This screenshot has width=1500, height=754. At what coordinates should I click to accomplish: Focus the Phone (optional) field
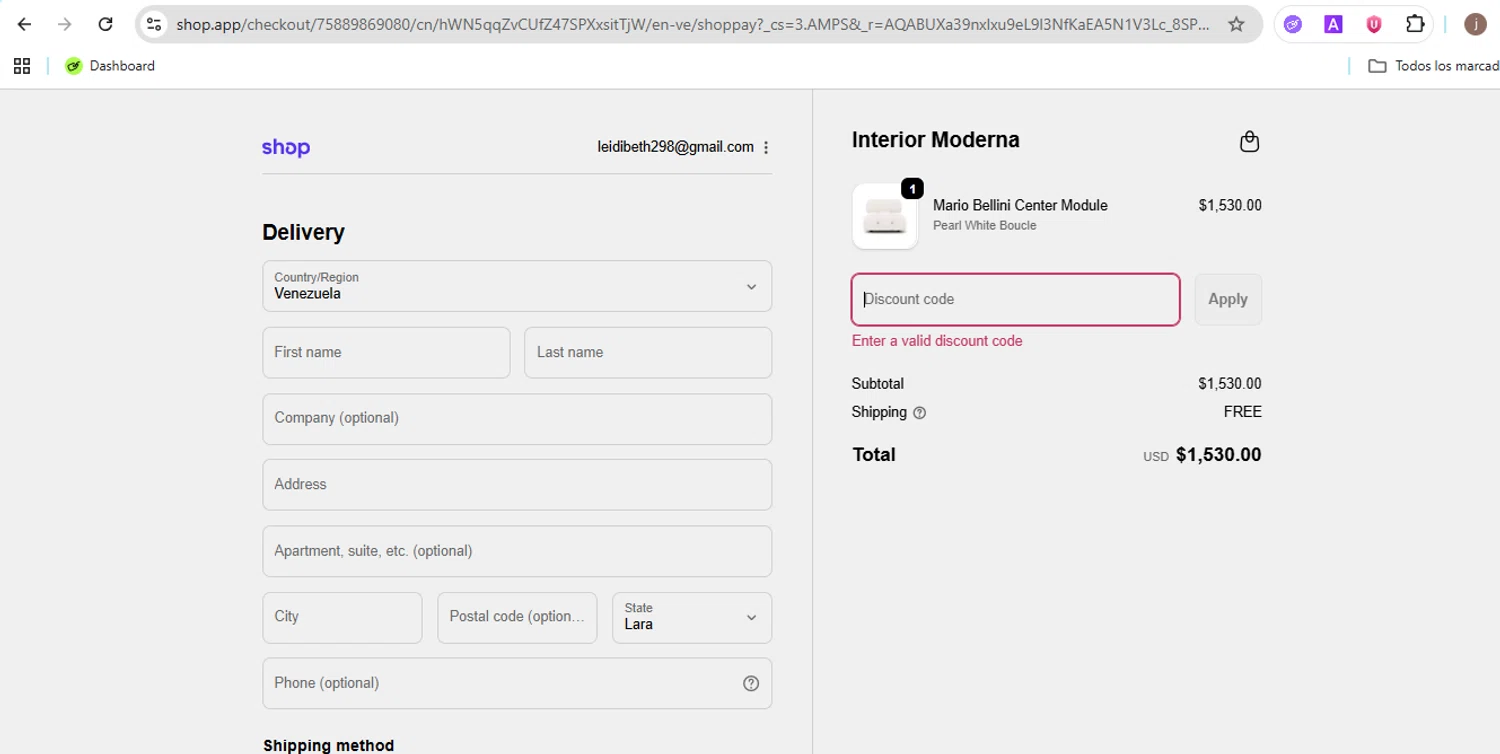pyautogui.click(x=517, y=683)
